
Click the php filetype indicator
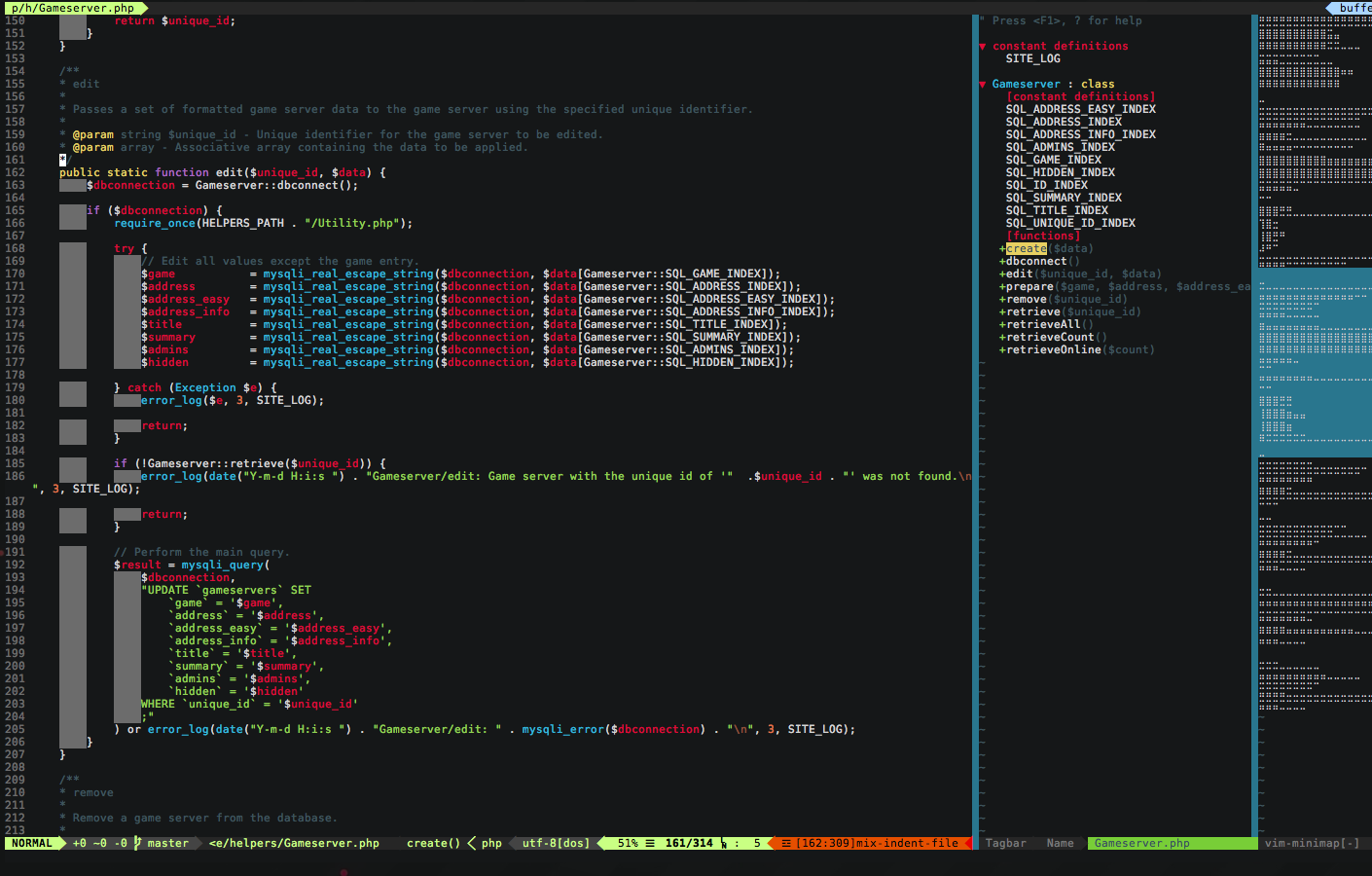pyautogui.click(x=491, y=843)
